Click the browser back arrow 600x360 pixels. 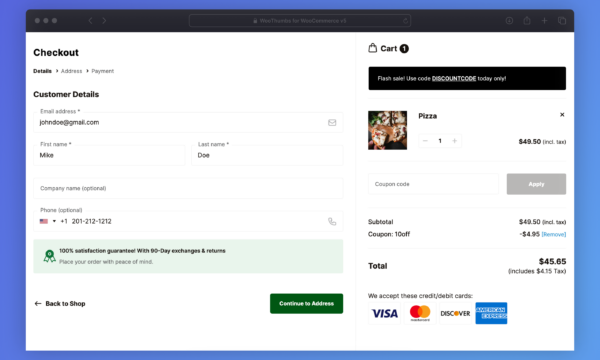[x=90, y=21]
